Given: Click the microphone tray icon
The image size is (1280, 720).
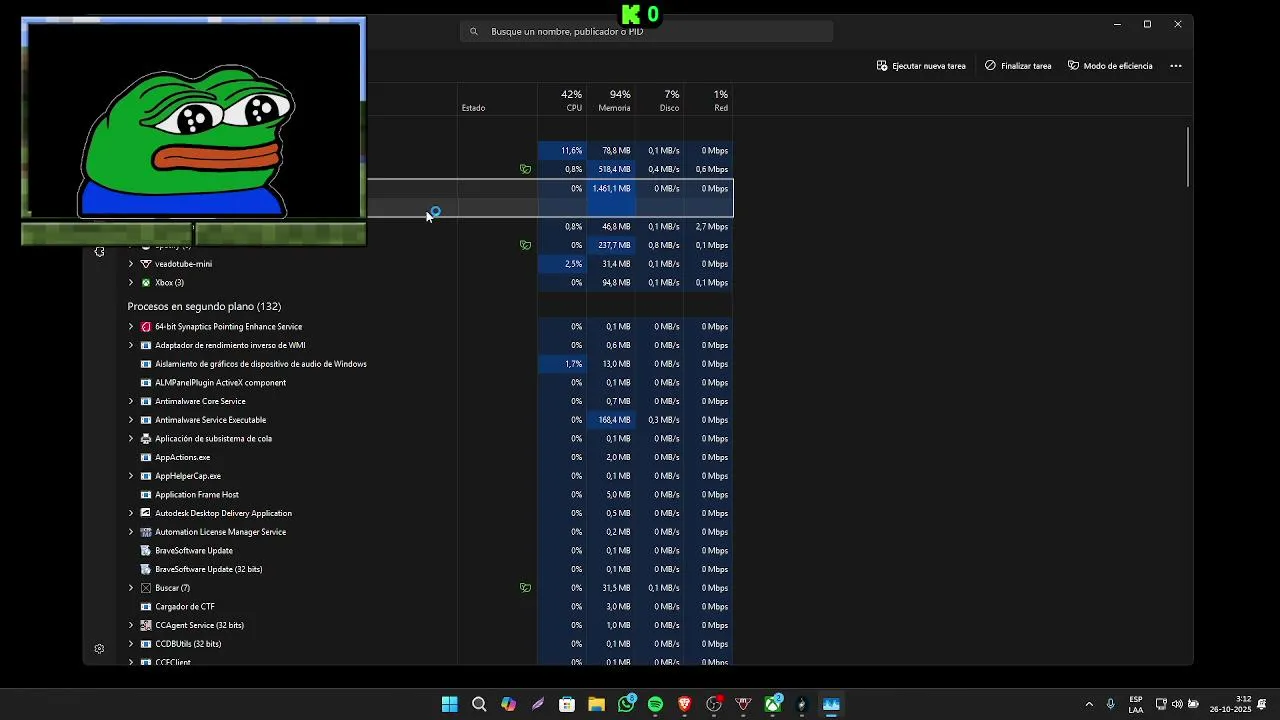Looking at the screenshot, I should 1111,704.
